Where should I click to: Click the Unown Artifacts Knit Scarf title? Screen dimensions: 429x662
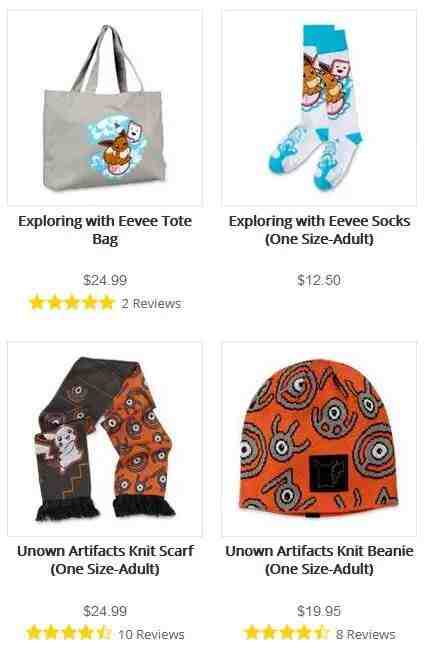[105, 560]
